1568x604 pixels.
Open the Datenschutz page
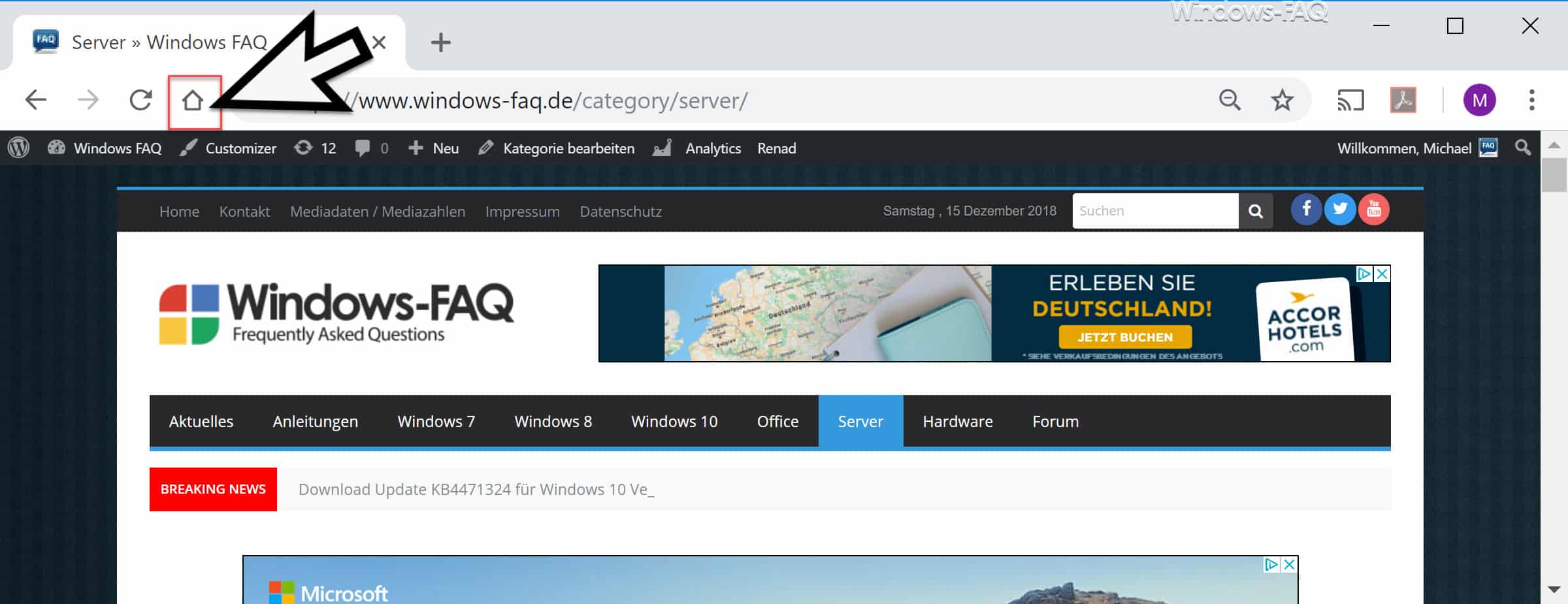coord(621,212)
